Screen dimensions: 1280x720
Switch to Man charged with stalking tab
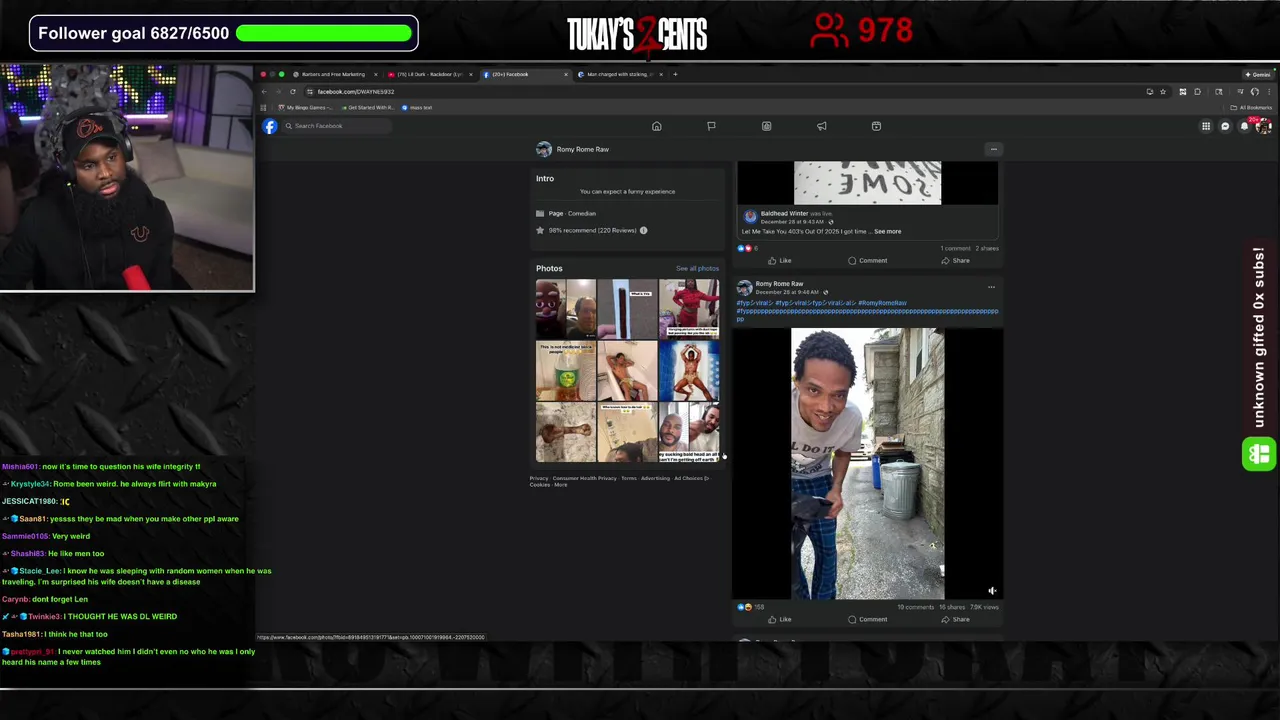618,74
